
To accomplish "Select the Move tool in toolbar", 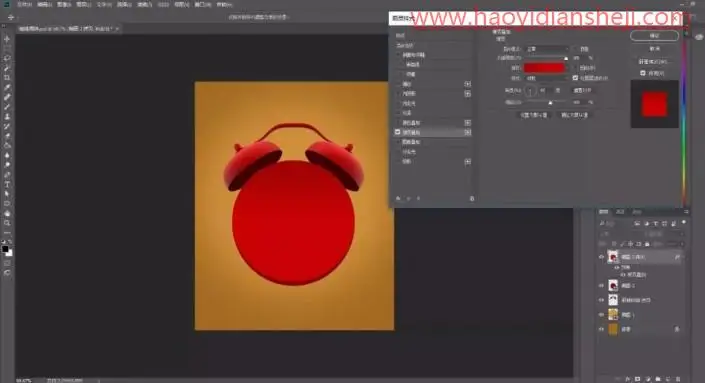I will 7,39.
